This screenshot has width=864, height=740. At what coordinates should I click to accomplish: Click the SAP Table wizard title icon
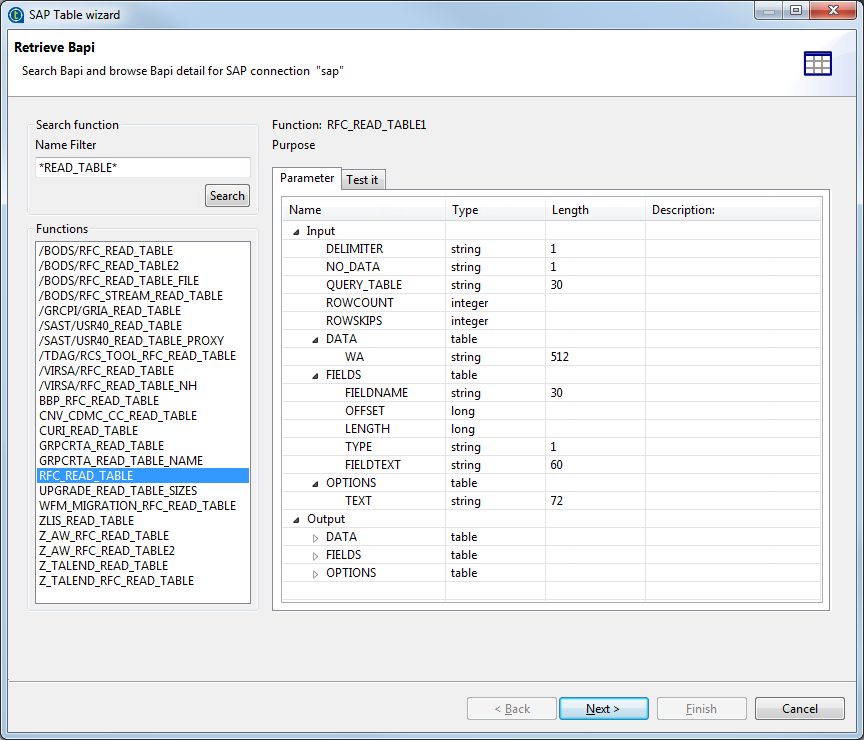pyautogui.click(x=16, y=13)
